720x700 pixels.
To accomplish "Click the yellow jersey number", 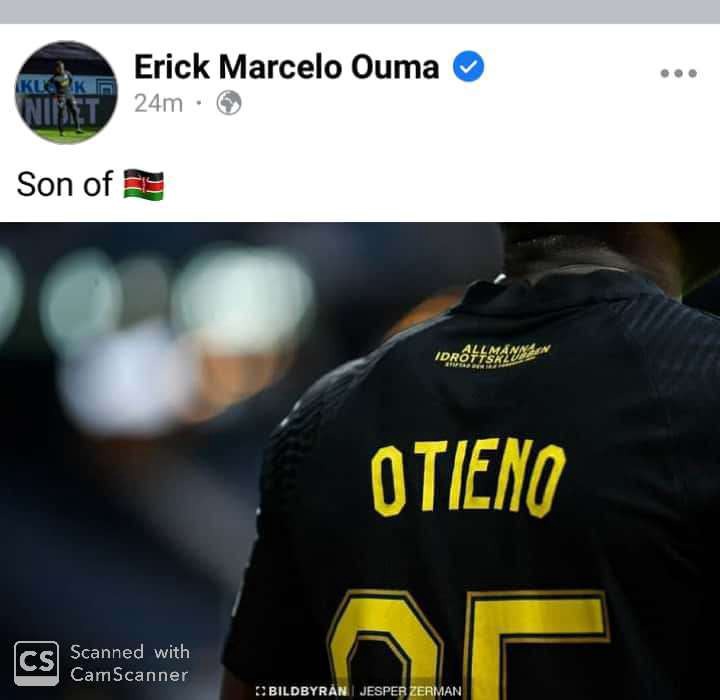I will pyautogui.click(x=468, y=643).
